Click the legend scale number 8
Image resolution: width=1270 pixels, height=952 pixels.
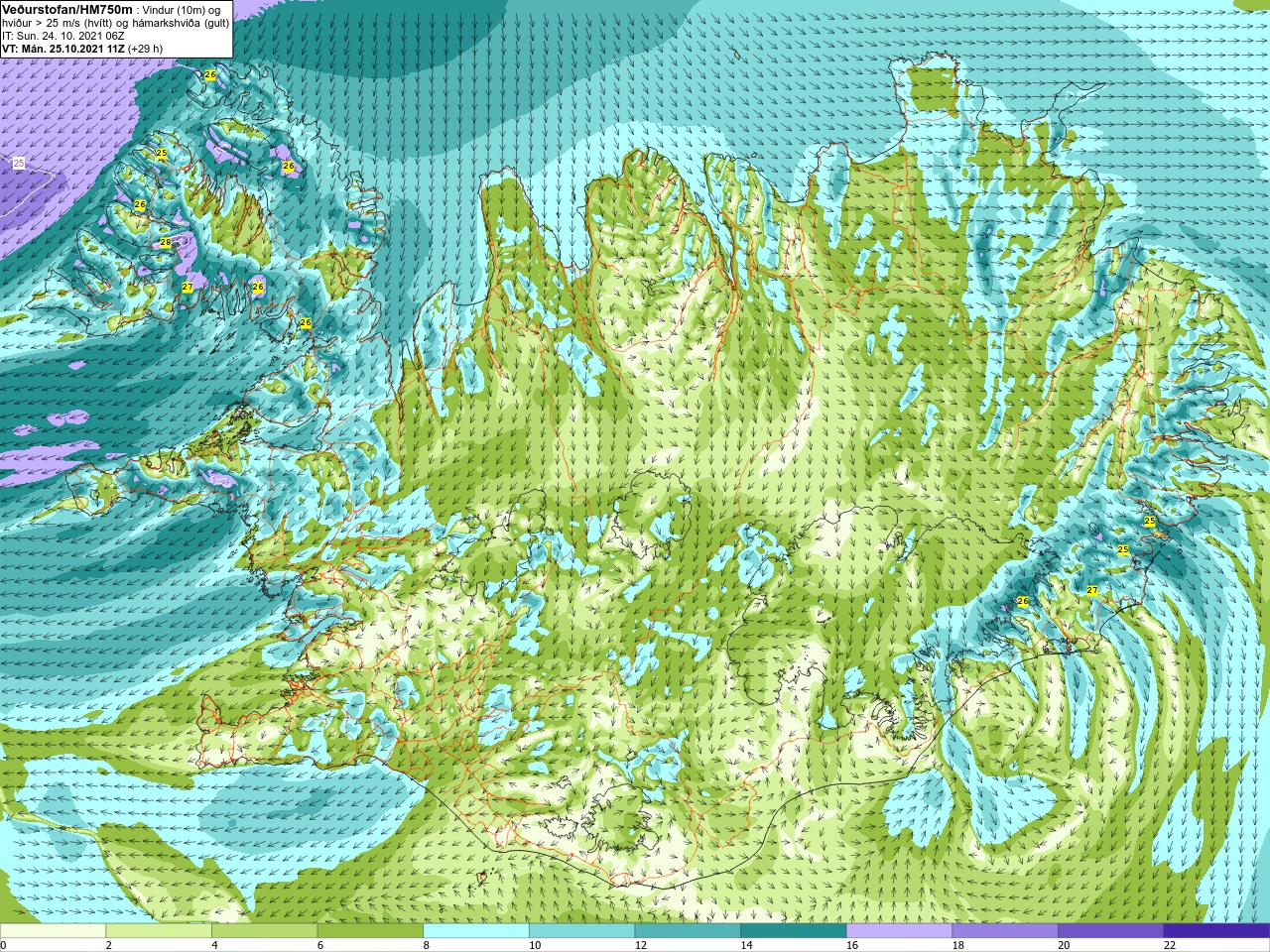[x=426, y=945]
